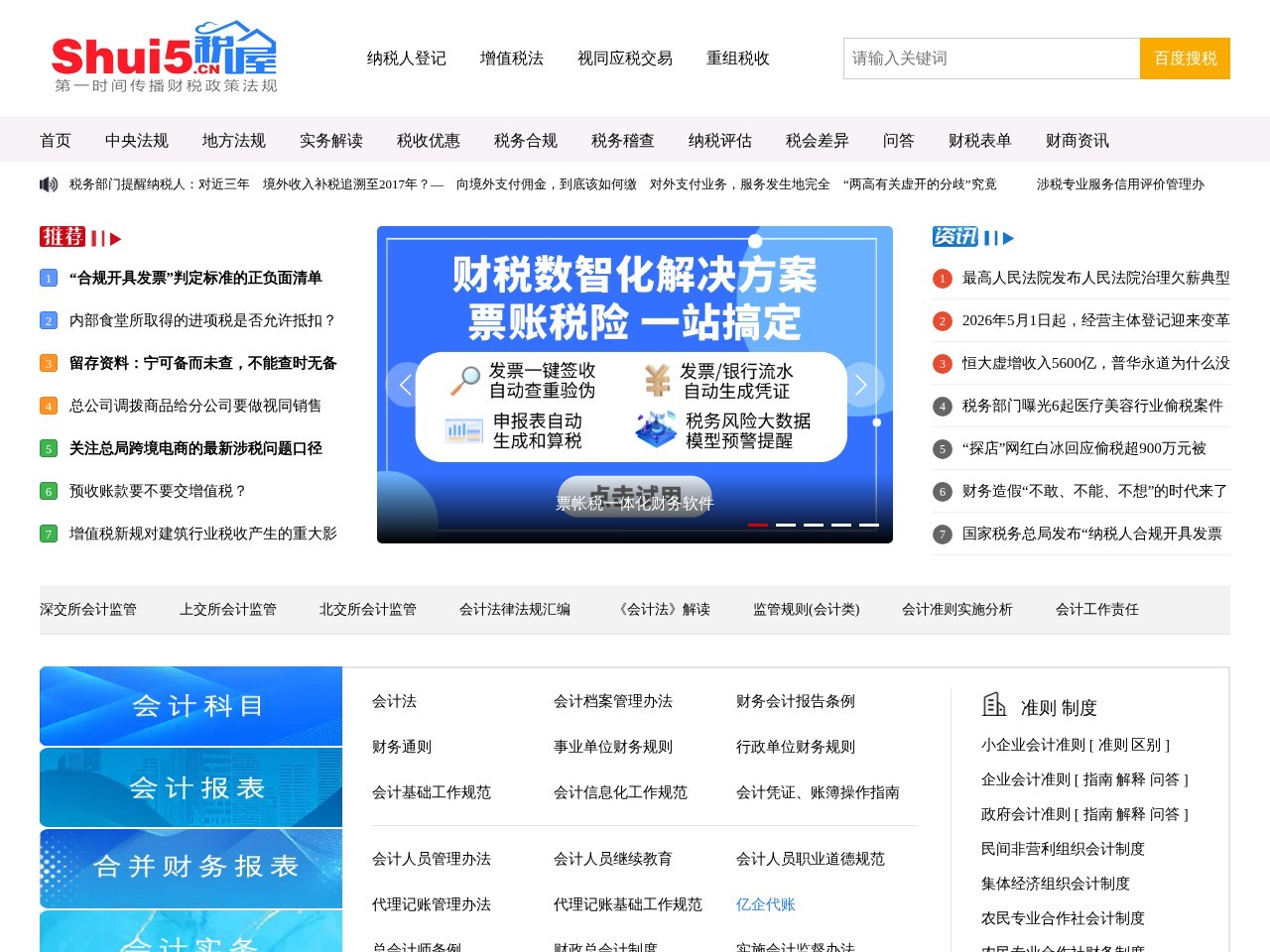Open the 问答 navigation tab
1270x952 pixels.
(x=899, y=141)
